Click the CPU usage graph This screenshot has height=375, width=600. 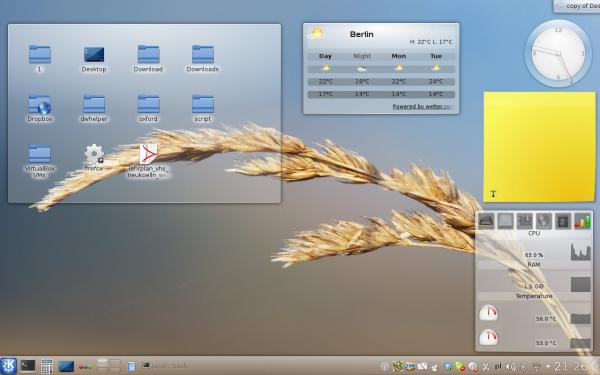580,252
